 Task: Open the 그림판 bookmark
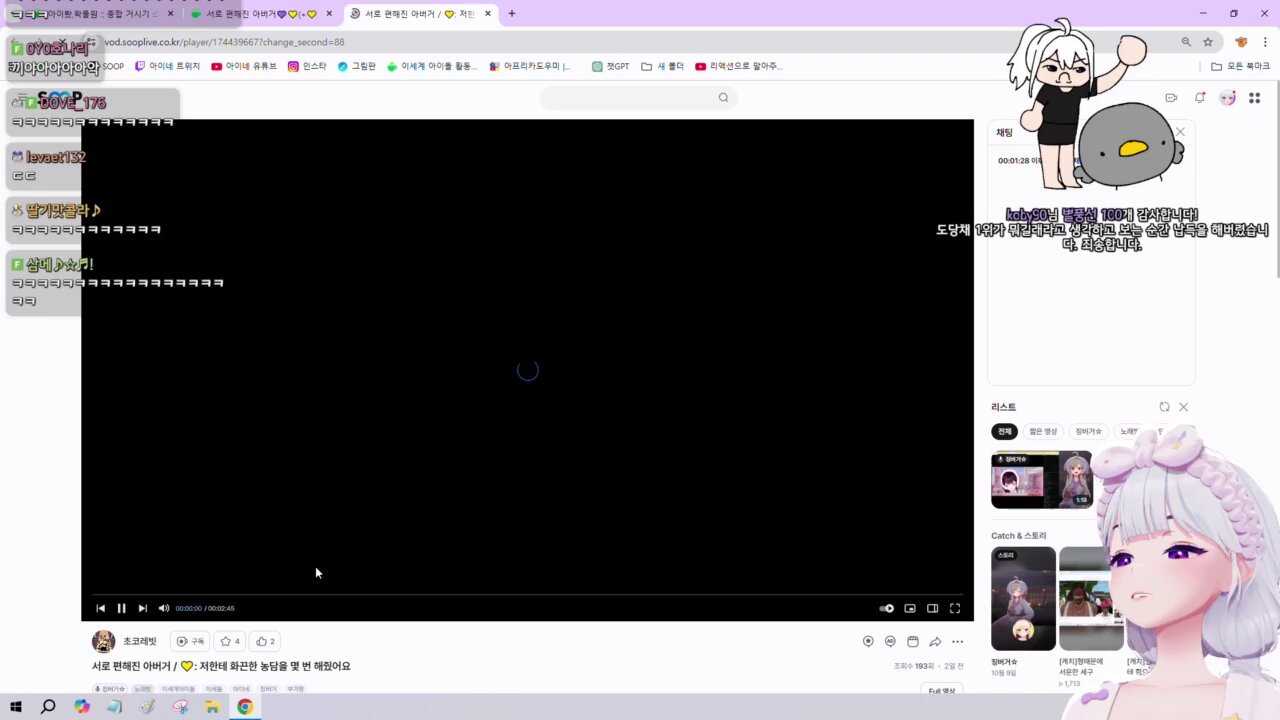[357, 66]
